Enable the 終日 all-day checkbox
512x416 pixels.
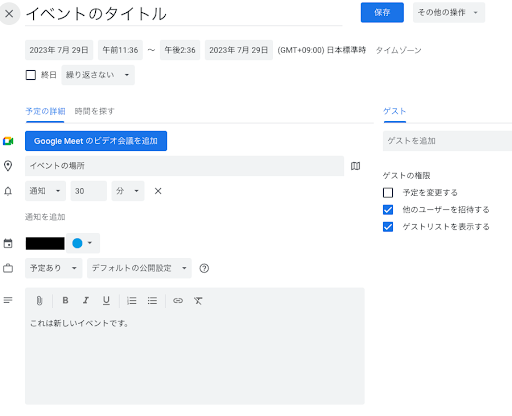(31, 75)
